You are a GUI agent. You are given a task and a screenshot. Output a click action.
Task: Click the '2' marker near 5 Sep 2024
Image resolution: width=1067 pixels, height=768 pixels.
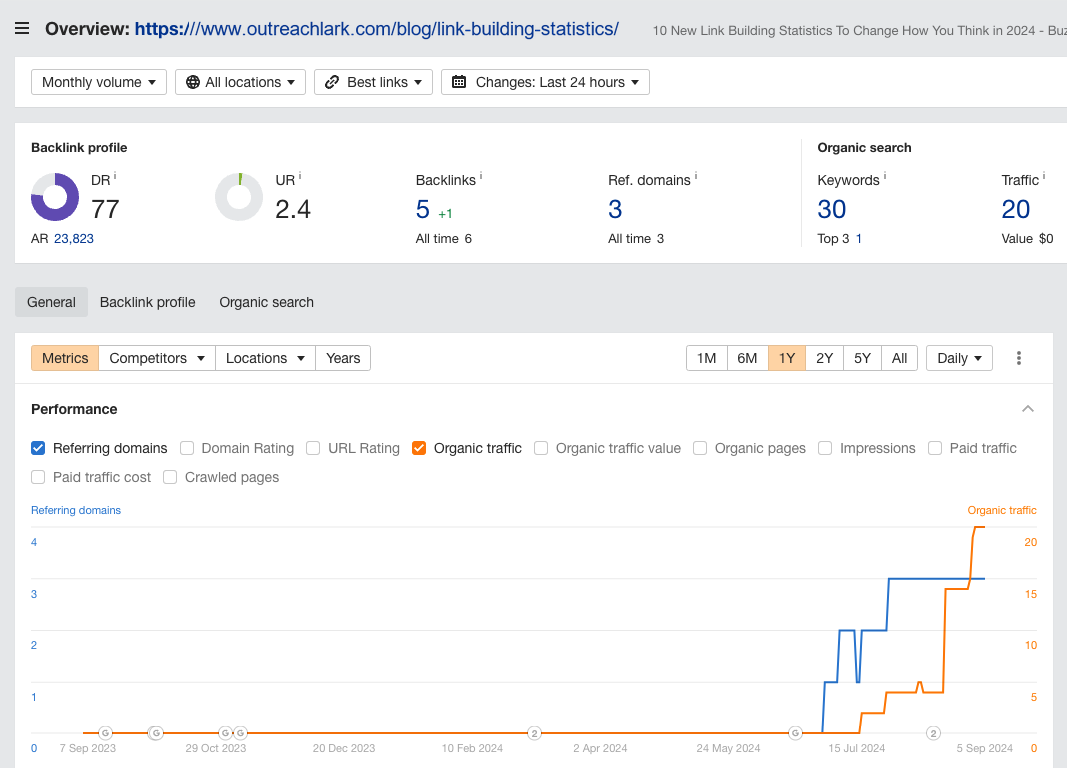coord(933,733)
